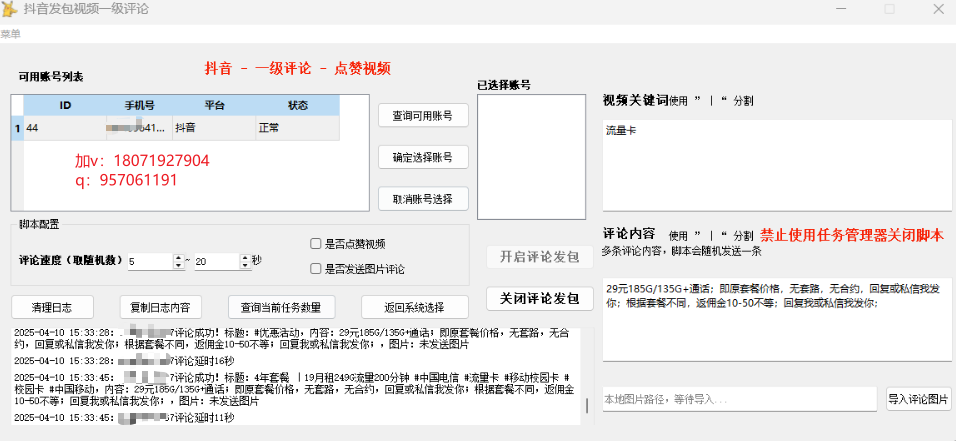The height and width of the screenshot is (441, 956).
Task: Click row number 1 header cell
Action: [x=18, y=128]
